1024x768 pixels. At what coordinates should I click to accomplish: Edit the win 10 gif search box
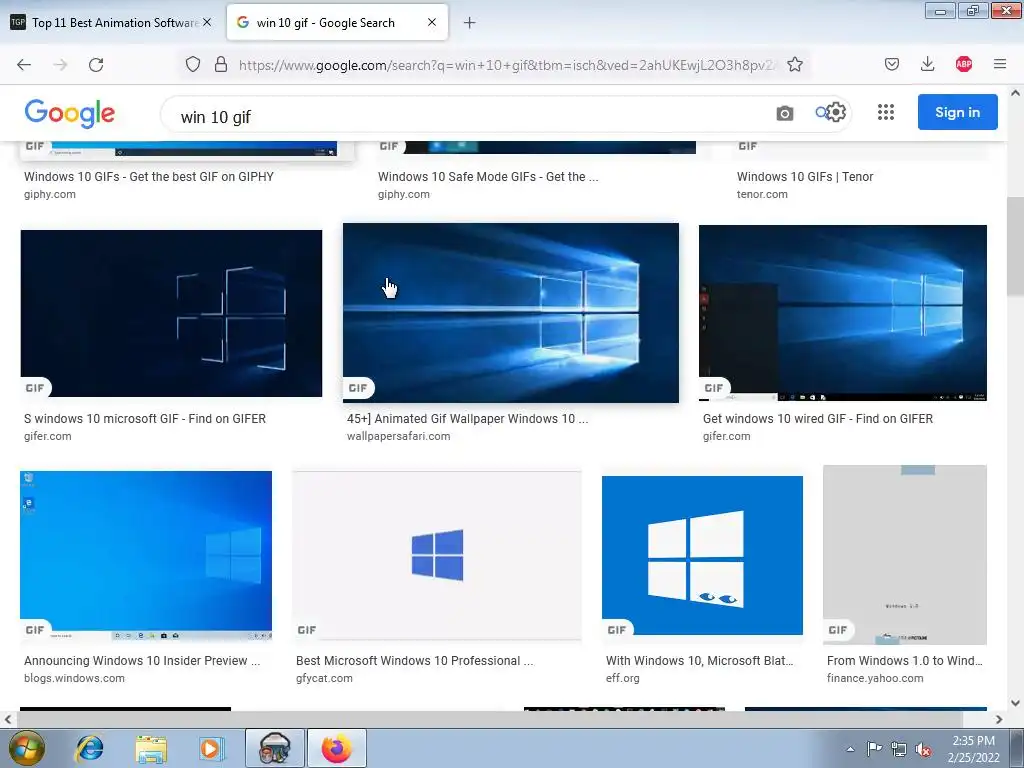tap(470, 116)
